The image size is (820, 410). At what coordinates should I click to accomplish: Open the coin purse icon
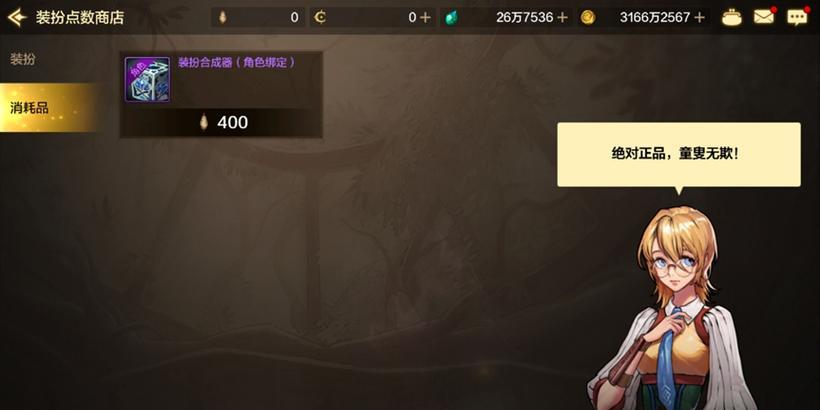pyautogui.click(x=732, y=17)
